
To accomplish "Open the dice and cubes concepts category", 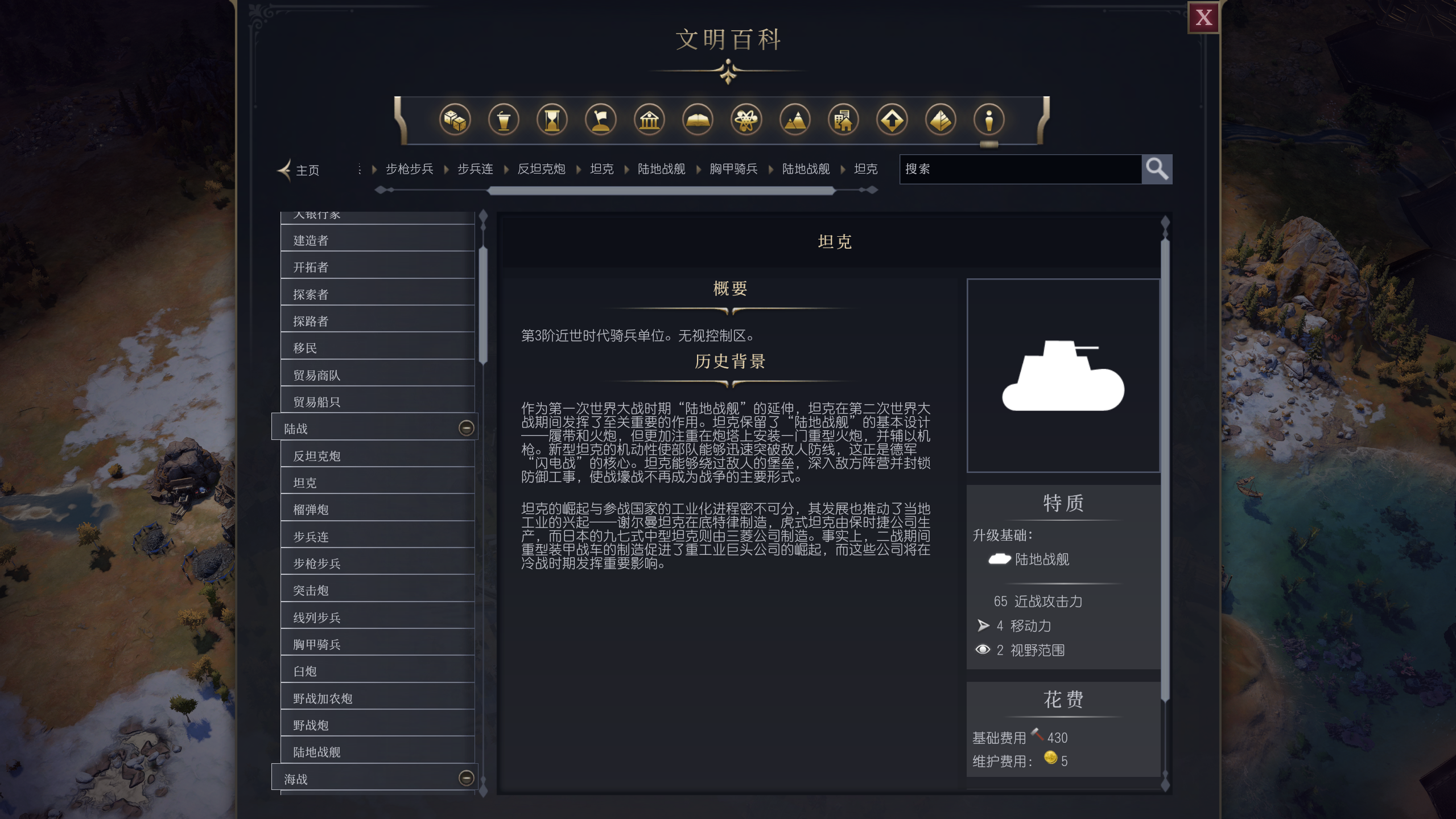I will pyautogui.click(x=455, y=120).
